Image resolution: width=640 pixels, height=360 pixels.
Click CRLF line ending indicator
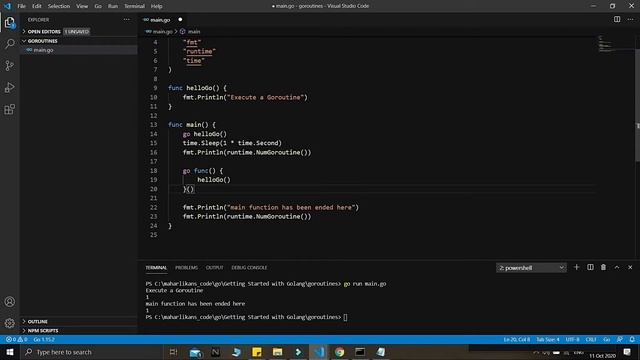[x=591, y=339]
